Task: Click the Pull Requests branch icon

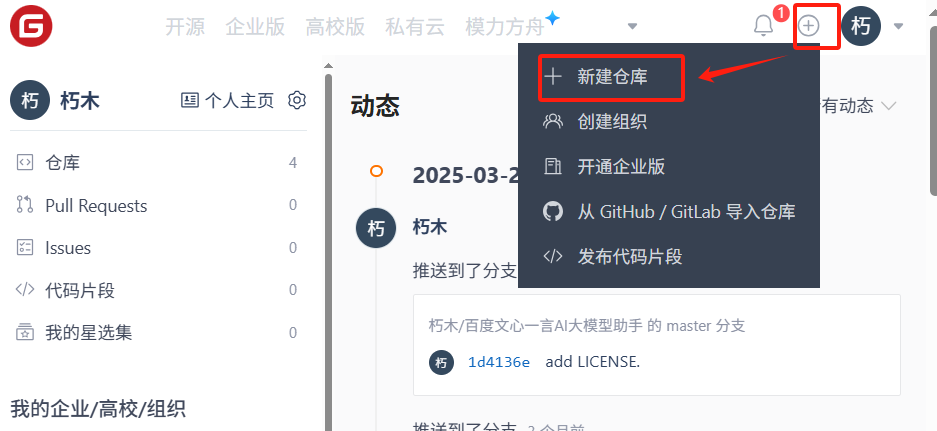Action: [x=25, y=204]
